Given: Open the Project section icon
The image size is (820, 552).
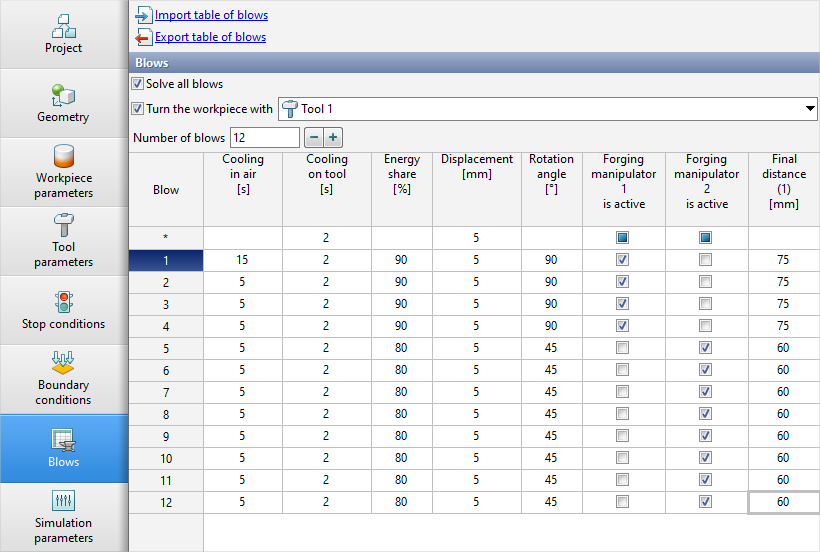Looking at the screenshot, I should point(64,25).
